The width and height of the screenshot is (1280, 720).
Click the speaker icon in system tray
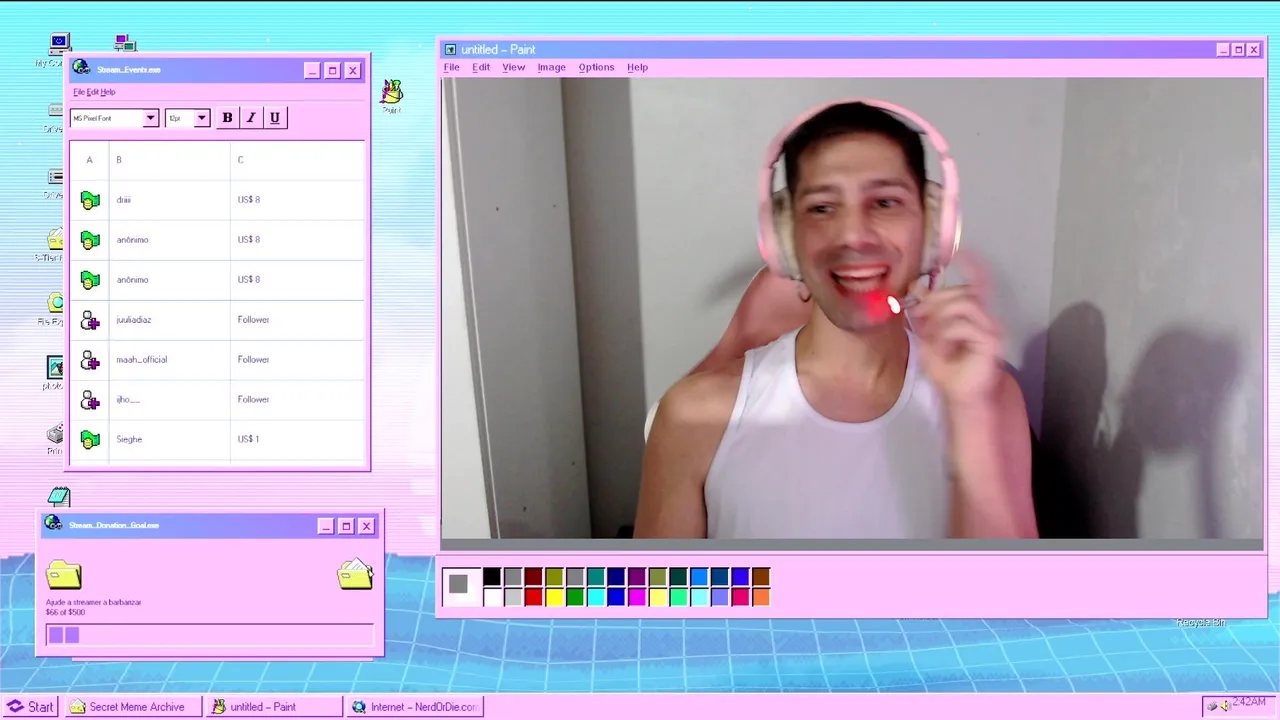point(1225,706)
